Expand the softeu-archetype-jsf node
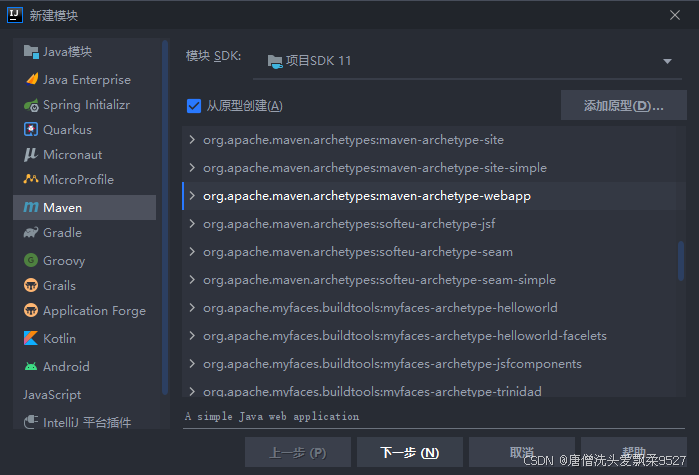This screenshot has width=699, height=475. tap(192, 223)
